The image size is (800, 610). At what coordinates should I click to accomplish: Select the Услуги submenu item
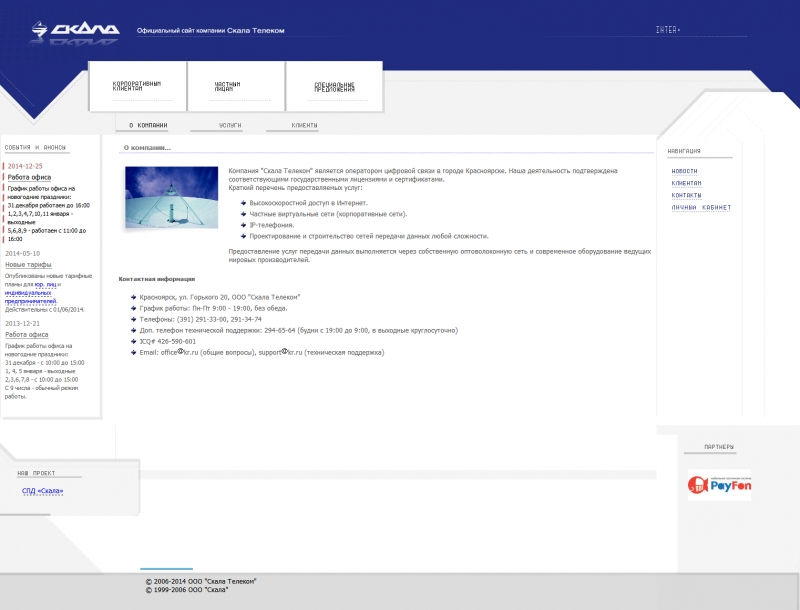230,125
